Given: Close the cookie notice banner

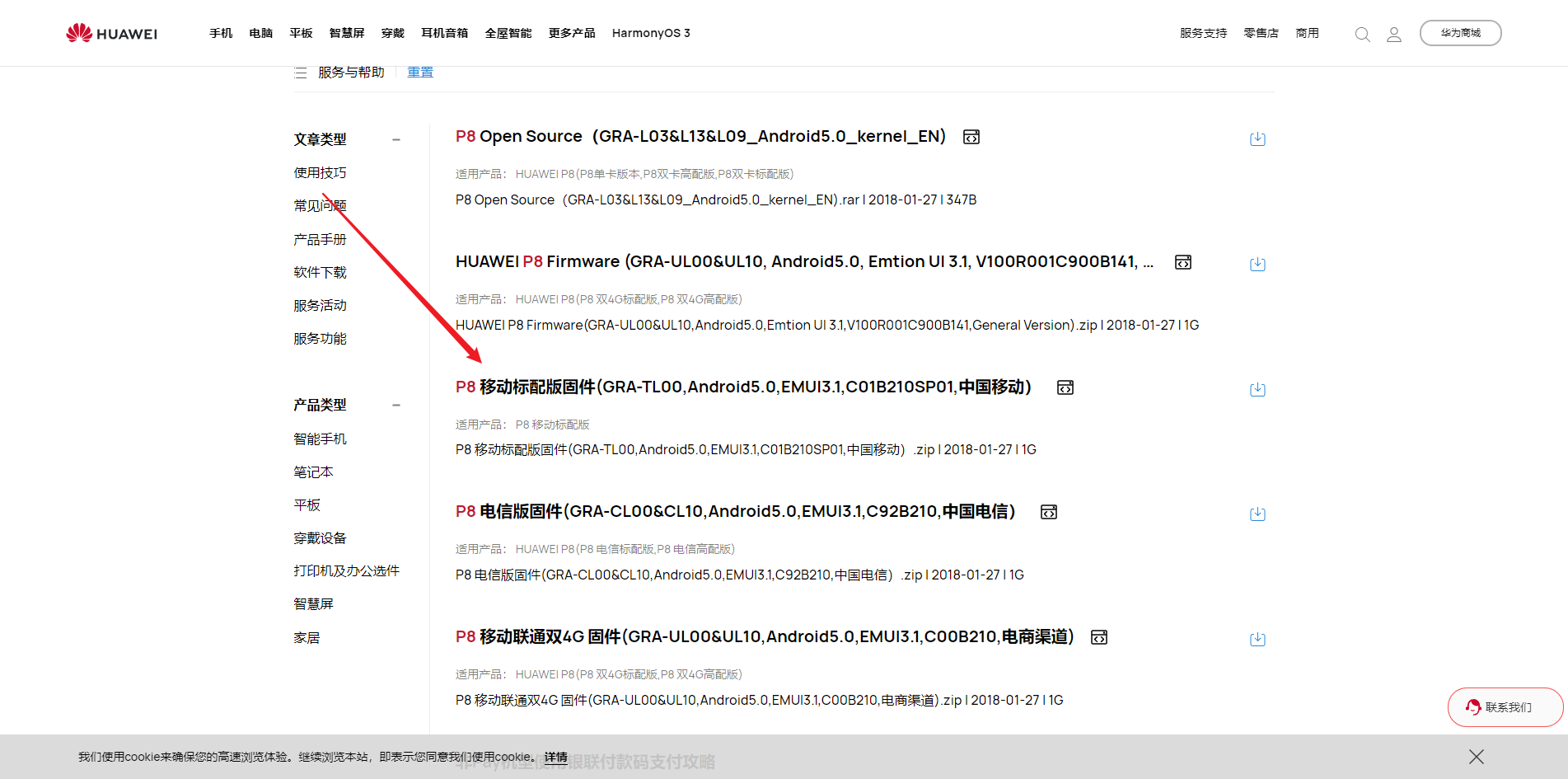Looking at the screenshot, I should [1477, 757].
